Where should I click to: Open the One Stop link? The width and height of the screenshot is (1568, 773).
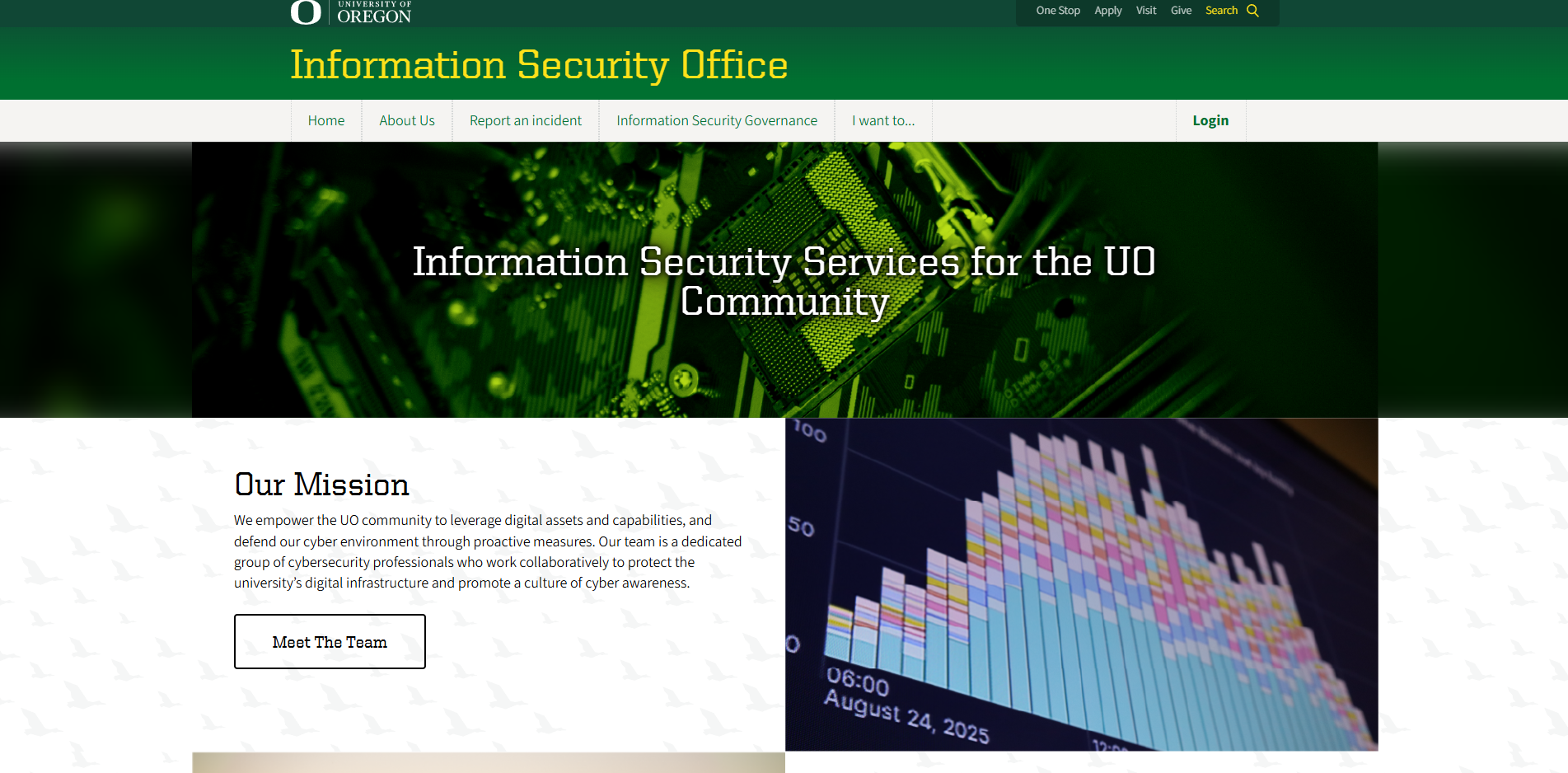click(x=1058, y=10)
